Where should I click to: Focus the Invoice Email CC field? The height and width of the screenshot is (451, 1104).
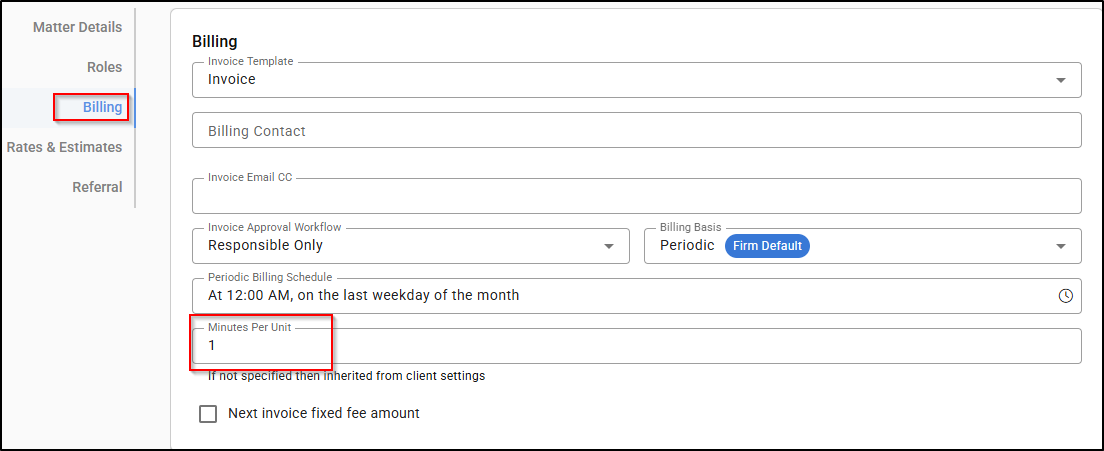coord(636,198)
